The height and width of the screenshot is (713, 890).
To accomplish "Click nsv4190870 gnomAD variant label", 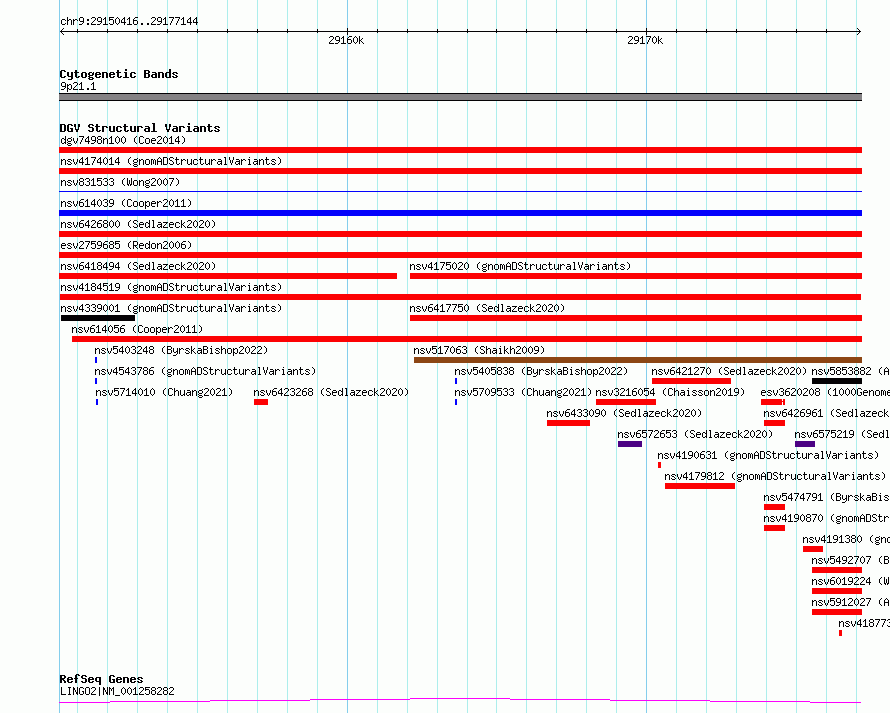I will (x=826, y=518).
